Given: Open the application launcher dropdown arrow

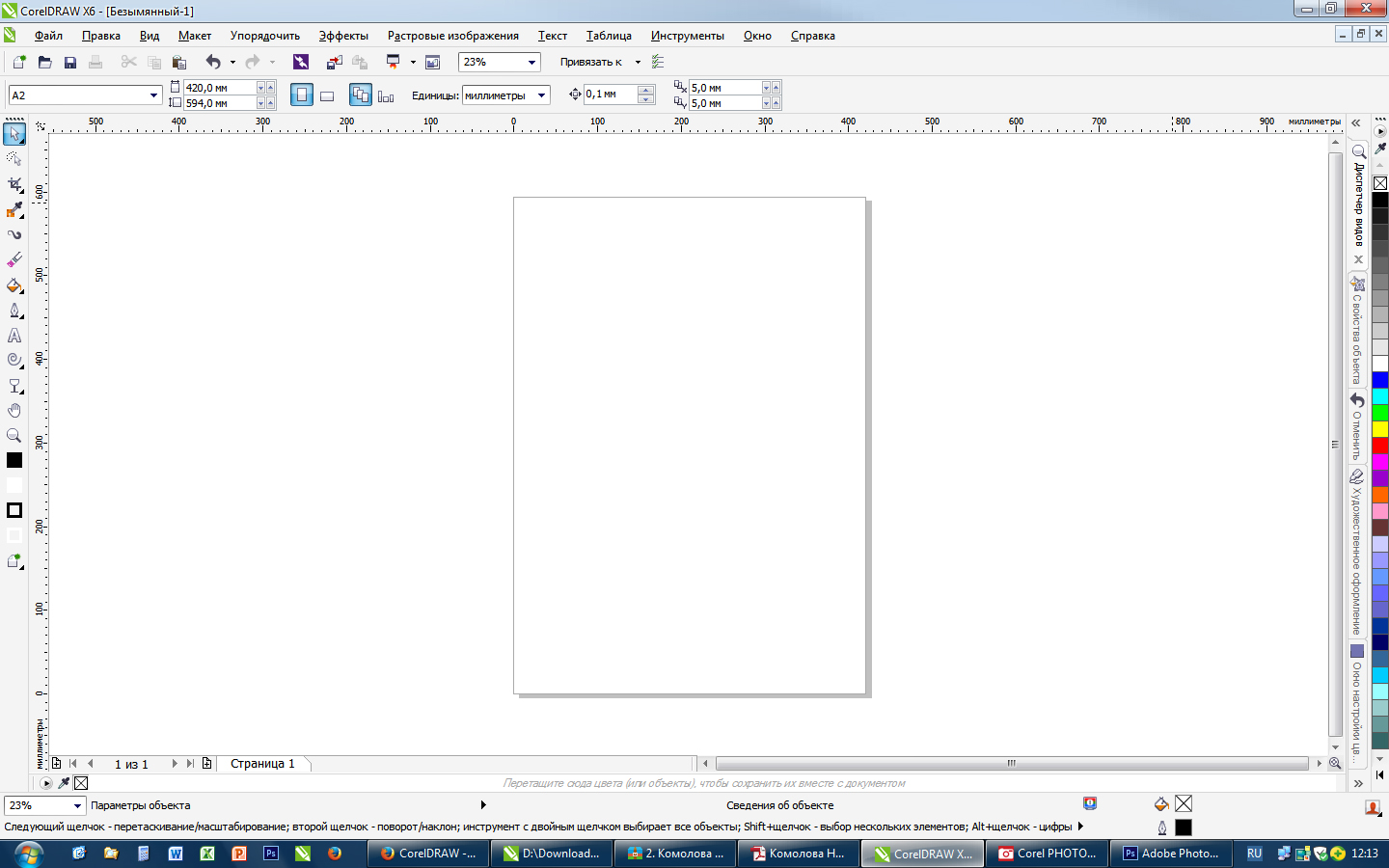Looking at the screenshot, I should [x=413, y=62].
